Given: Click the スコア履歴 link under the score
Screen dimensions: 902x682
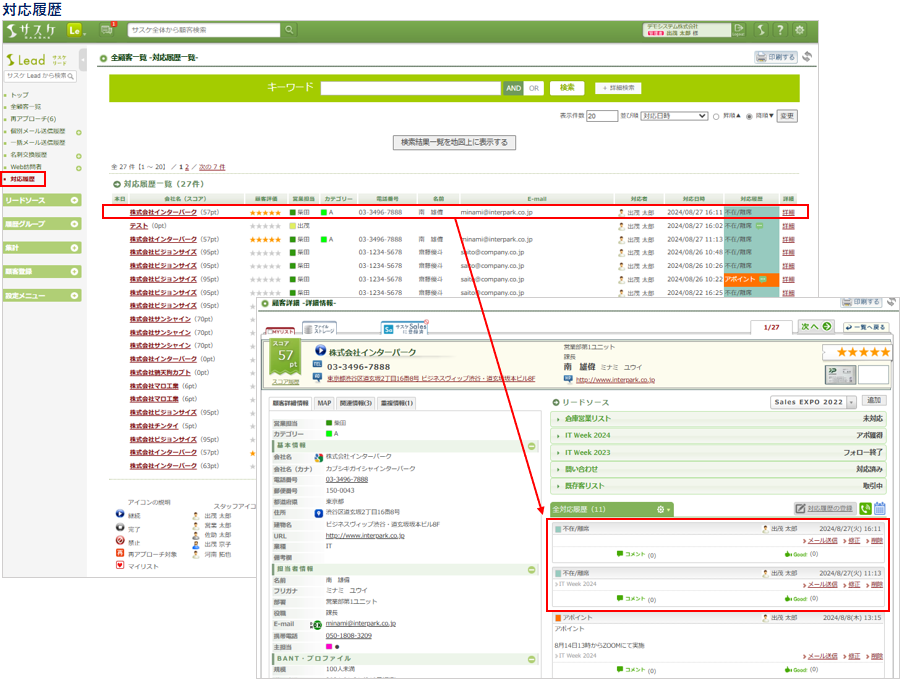Looking at the screenshot, I should click(x=285, y=382).
